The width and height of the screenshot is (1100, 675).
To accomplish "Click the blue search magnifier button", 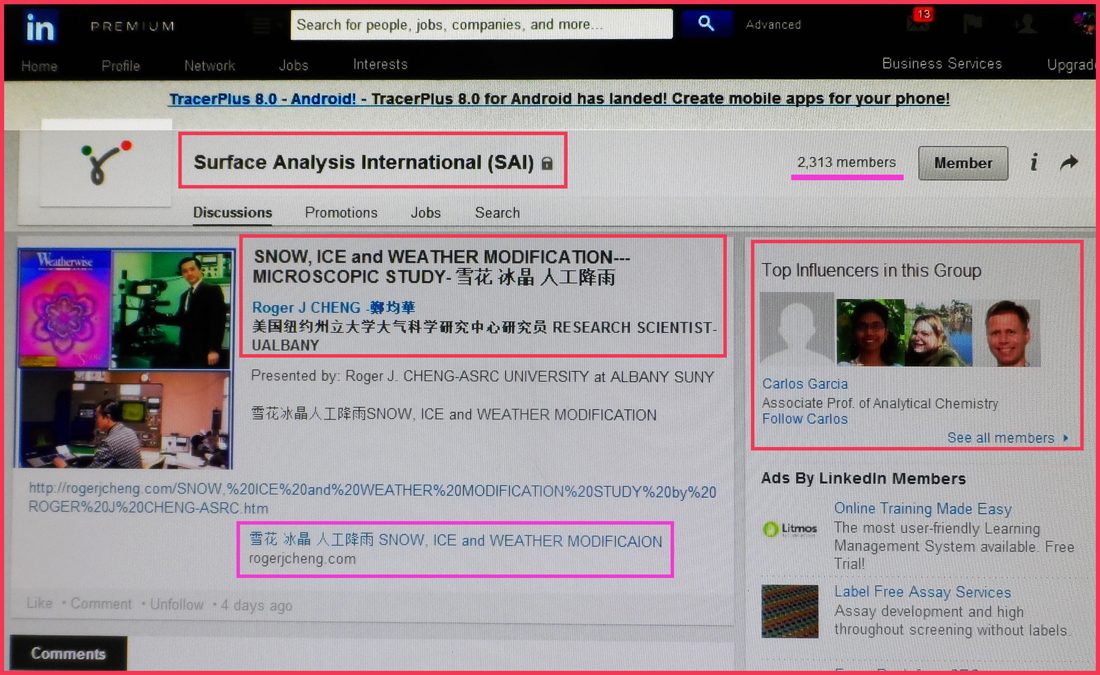I will point(706,24).
